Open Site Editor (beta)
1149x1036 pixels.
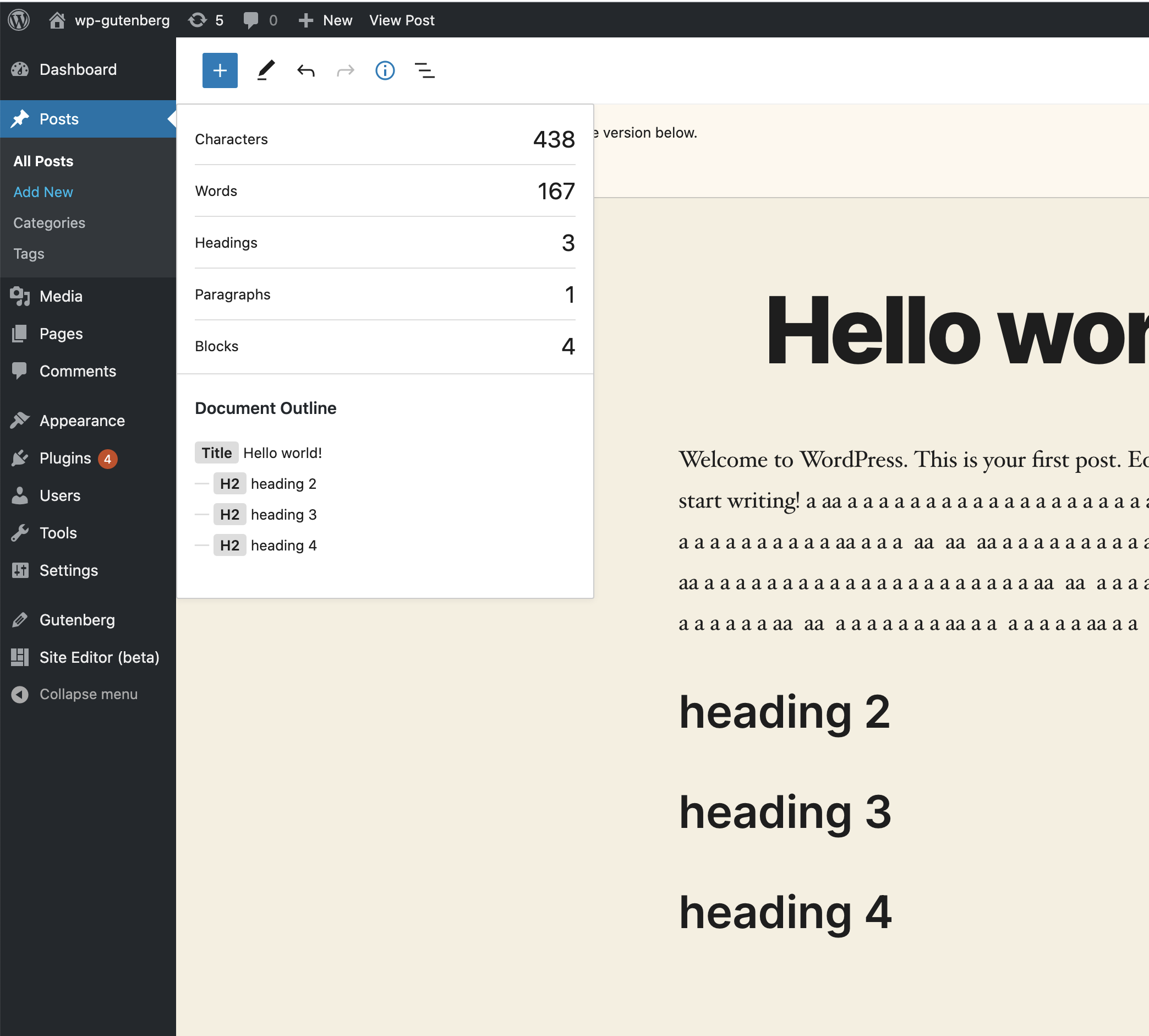[88, 657]
